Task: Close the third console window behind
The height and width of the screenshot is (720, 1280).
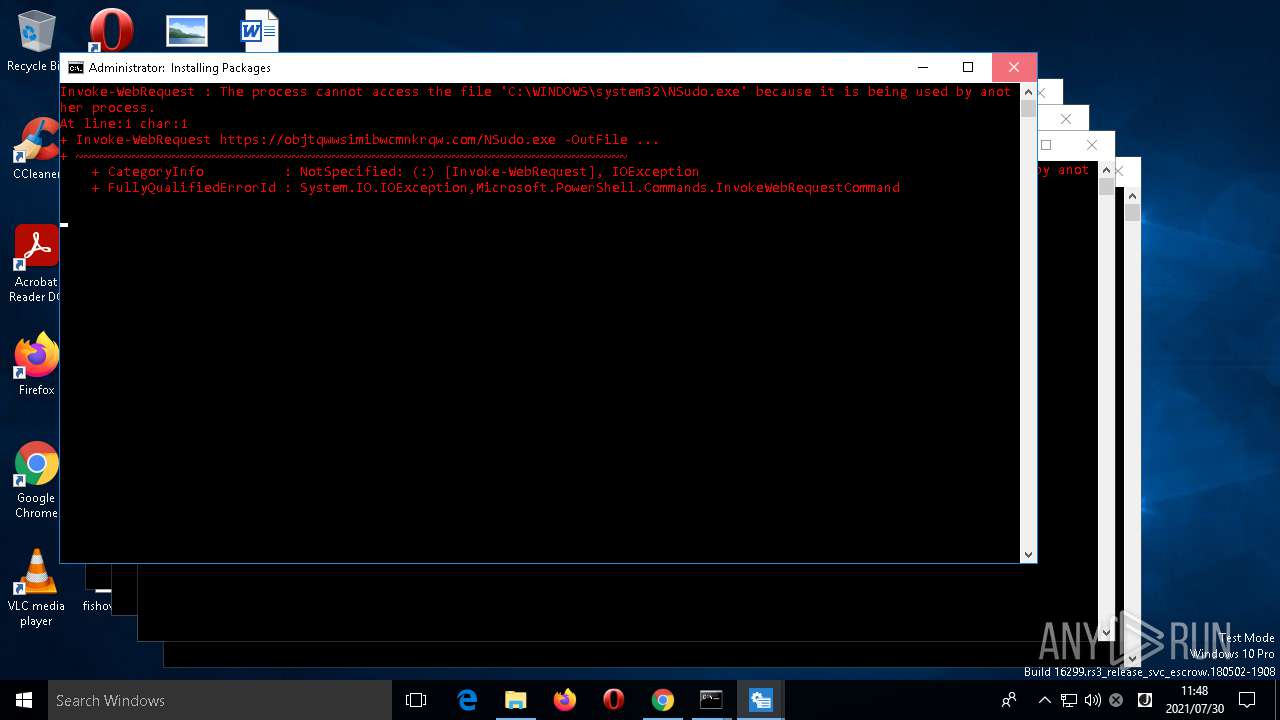Action: 1066,119
